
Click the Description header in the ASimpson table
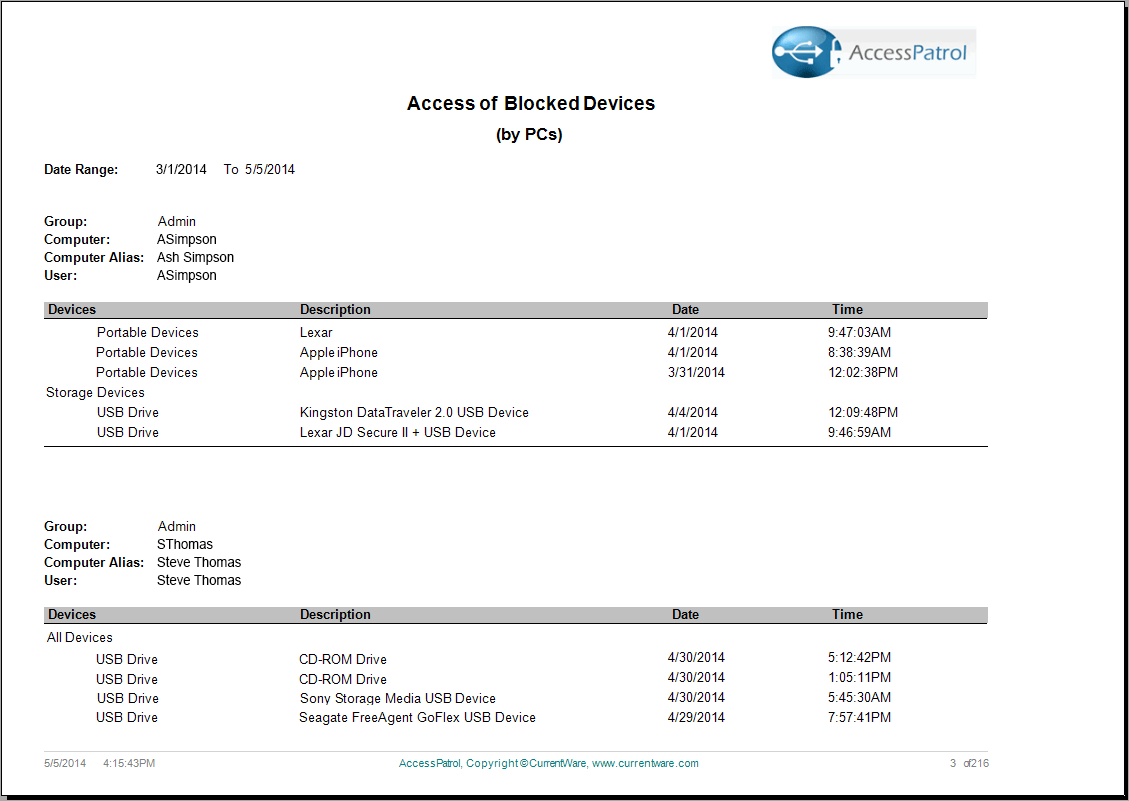click(336, 310)
